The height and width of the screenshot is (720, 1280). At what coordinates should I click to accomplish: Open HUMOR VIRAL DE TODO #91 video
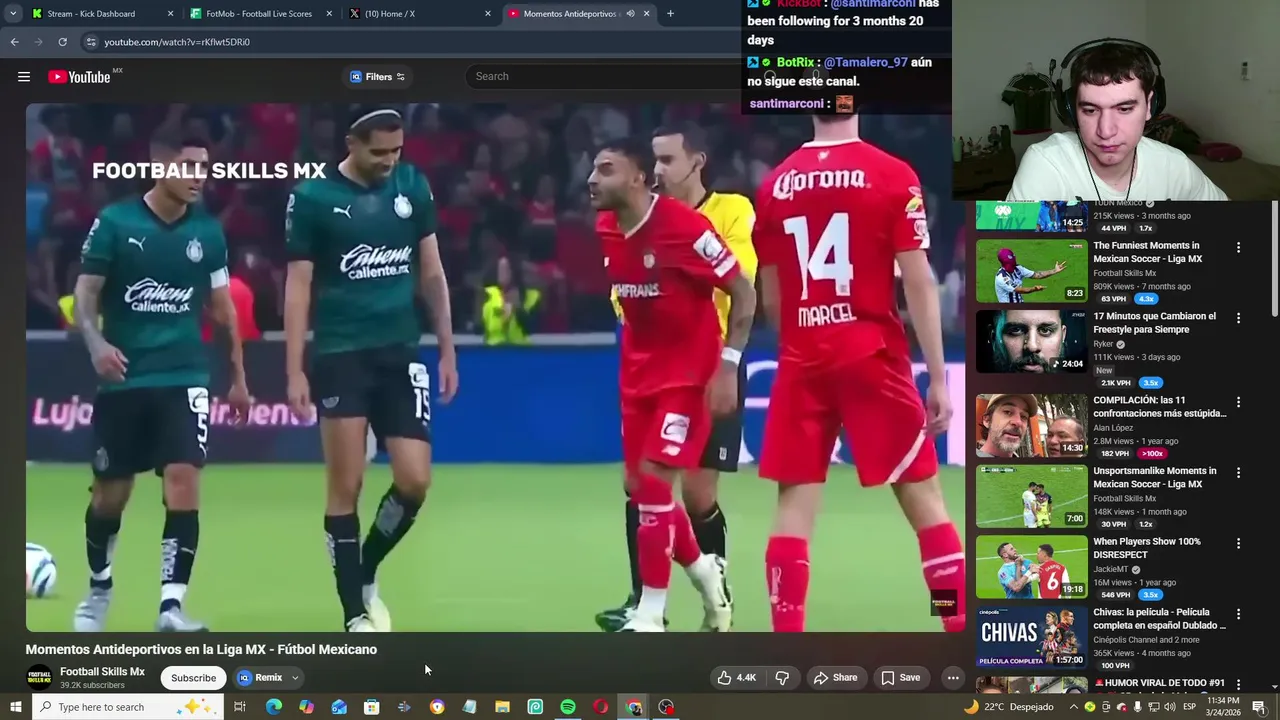[1159, 683]
